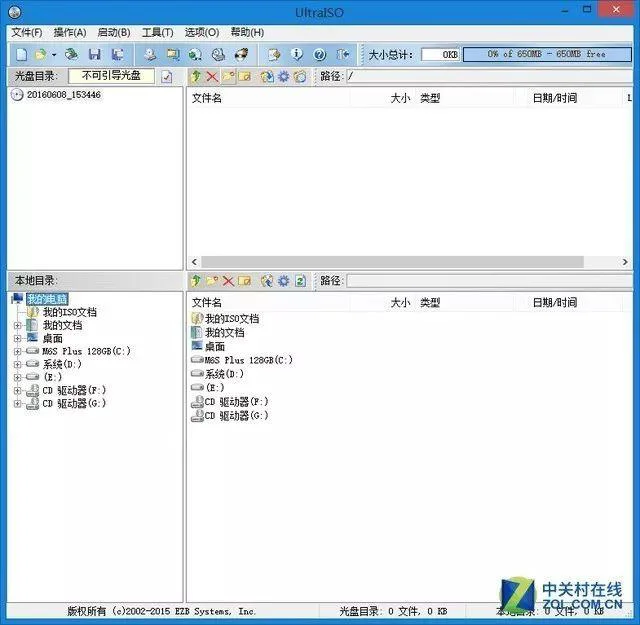Select 我的电脑 in local tree

(47, 299)
